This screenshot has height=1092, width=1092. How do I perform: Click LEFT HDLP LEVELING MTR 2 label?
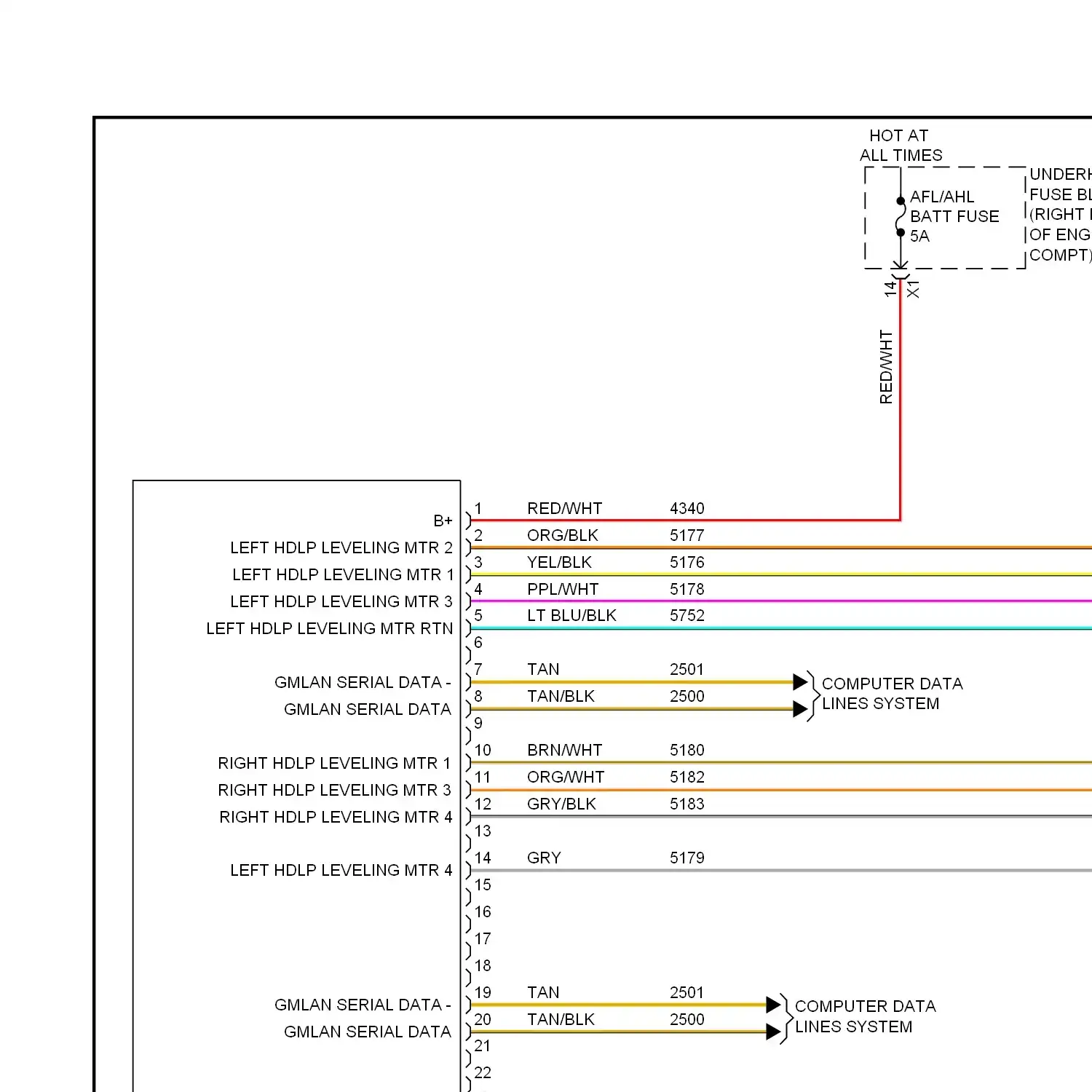click(x=341, y=547)
